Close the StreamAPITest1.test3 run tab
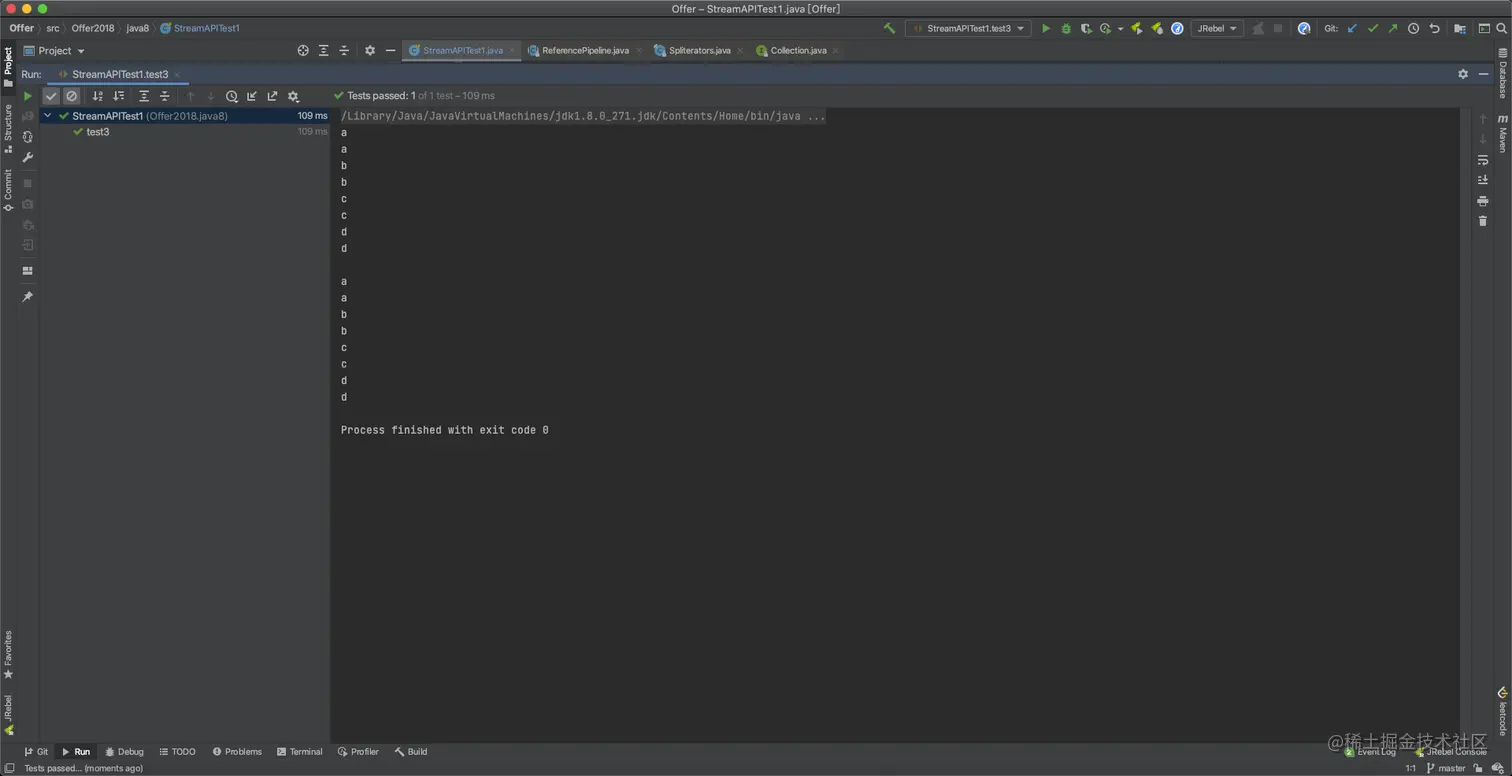The height and width of the screenshot is (776, 1512). [179, 74]
